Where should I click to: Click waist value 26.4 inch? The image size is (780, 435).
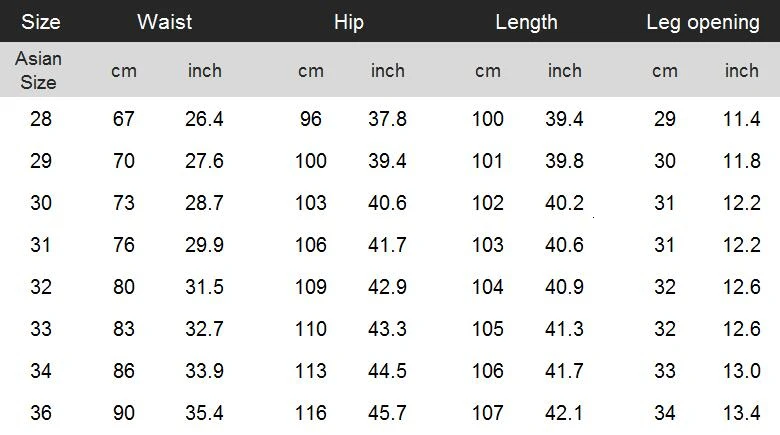[205, 119]
